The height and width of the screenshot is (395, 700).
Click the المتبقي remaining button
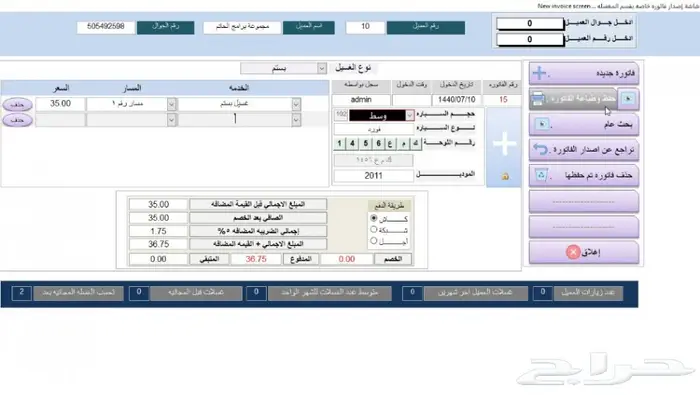pos(209,259)
